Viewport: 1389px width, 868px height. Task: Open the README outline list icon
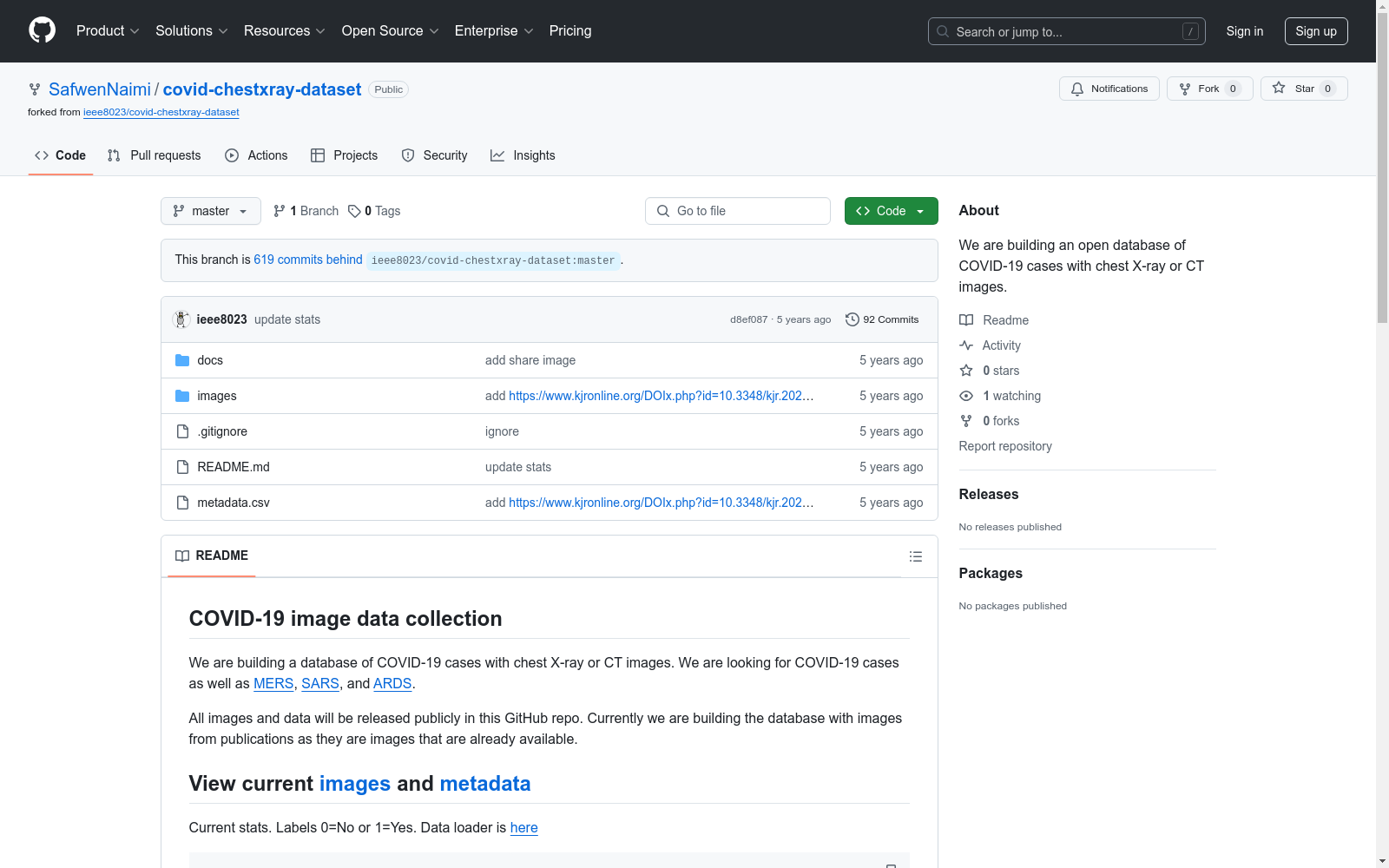coord(916,556)
